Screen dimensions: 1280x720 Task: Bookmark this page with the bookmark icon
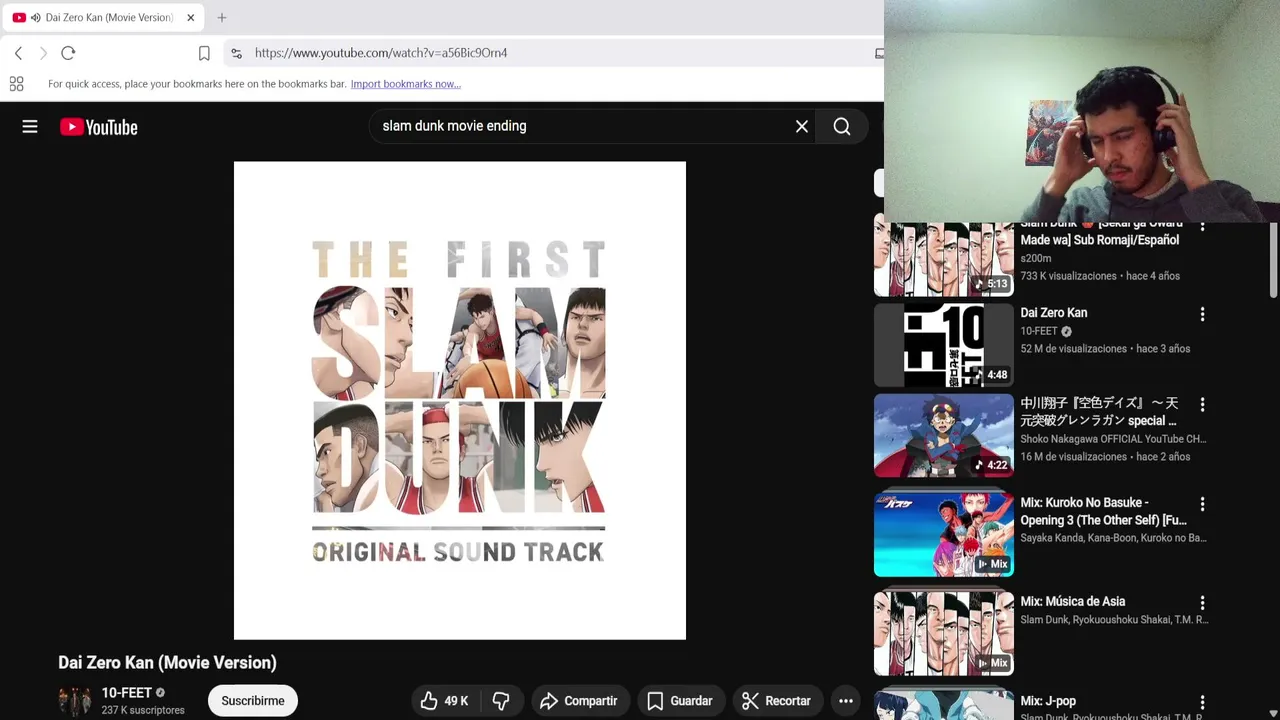pos(204,53)
